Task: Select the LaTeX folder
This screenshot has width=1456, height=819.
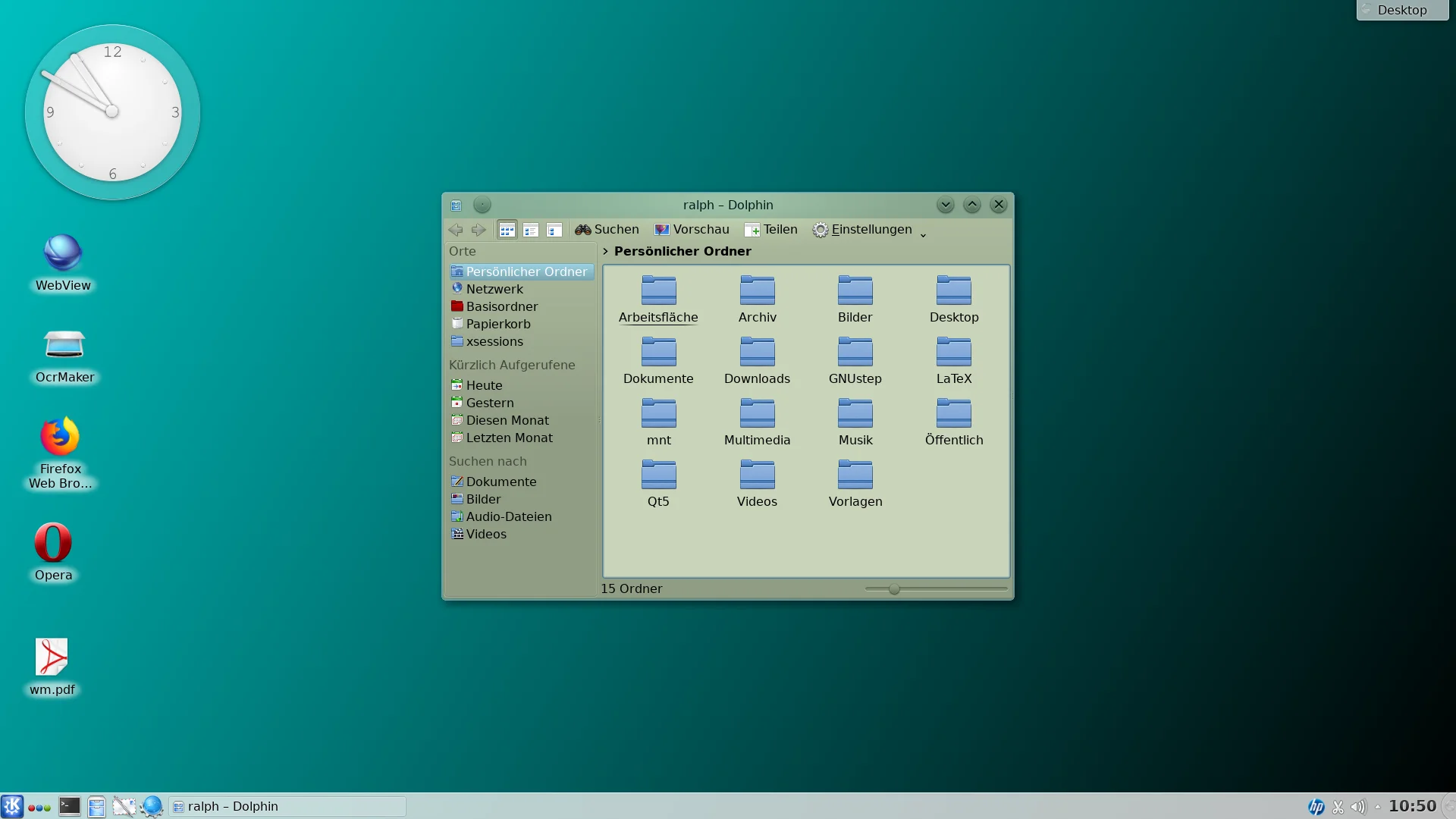Action: (x=954, y=361)
